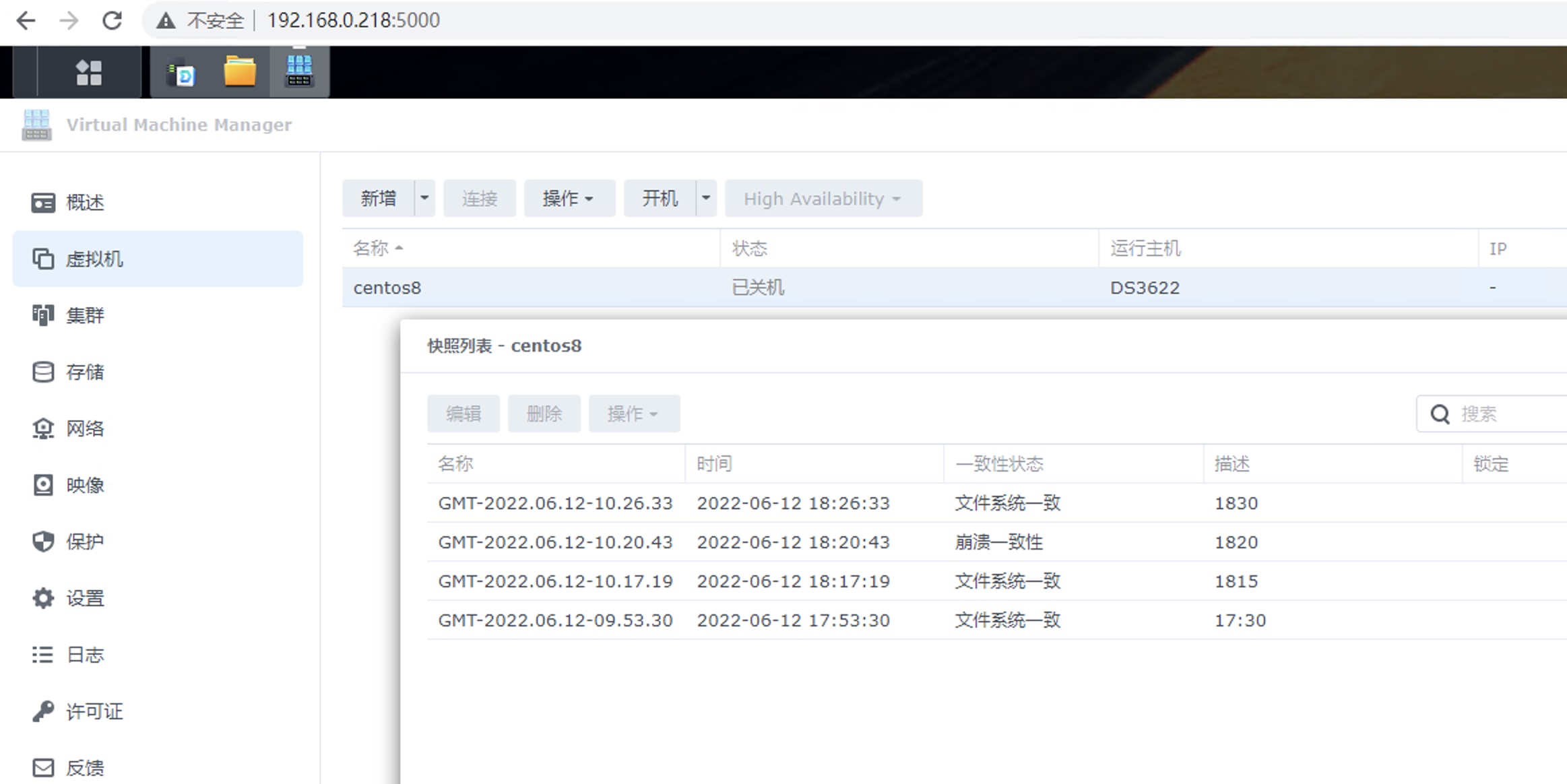Click description 1820 cell
Screen dimensions: 1567x784
[x=1236, y=542]
